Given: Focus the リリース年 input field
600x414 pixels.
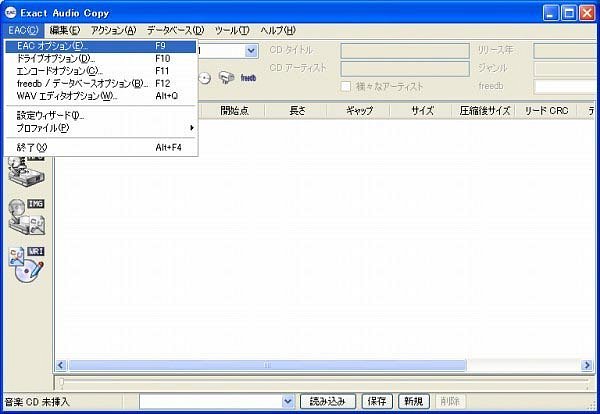Looking at the screenshot, I should pos(566,51).
